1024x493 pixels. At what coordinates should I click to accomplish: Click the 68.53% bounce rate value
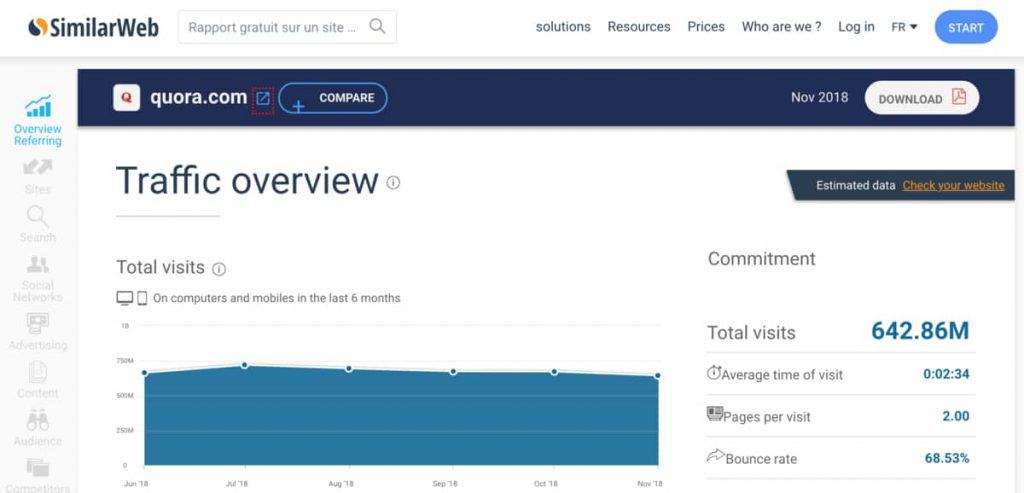click(947, 458)
